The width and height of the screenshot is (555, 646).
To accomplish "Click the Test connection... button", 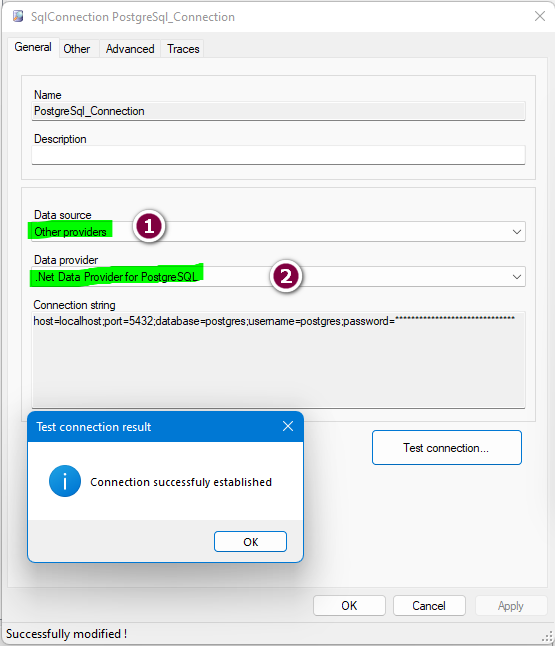I will 447,448.
